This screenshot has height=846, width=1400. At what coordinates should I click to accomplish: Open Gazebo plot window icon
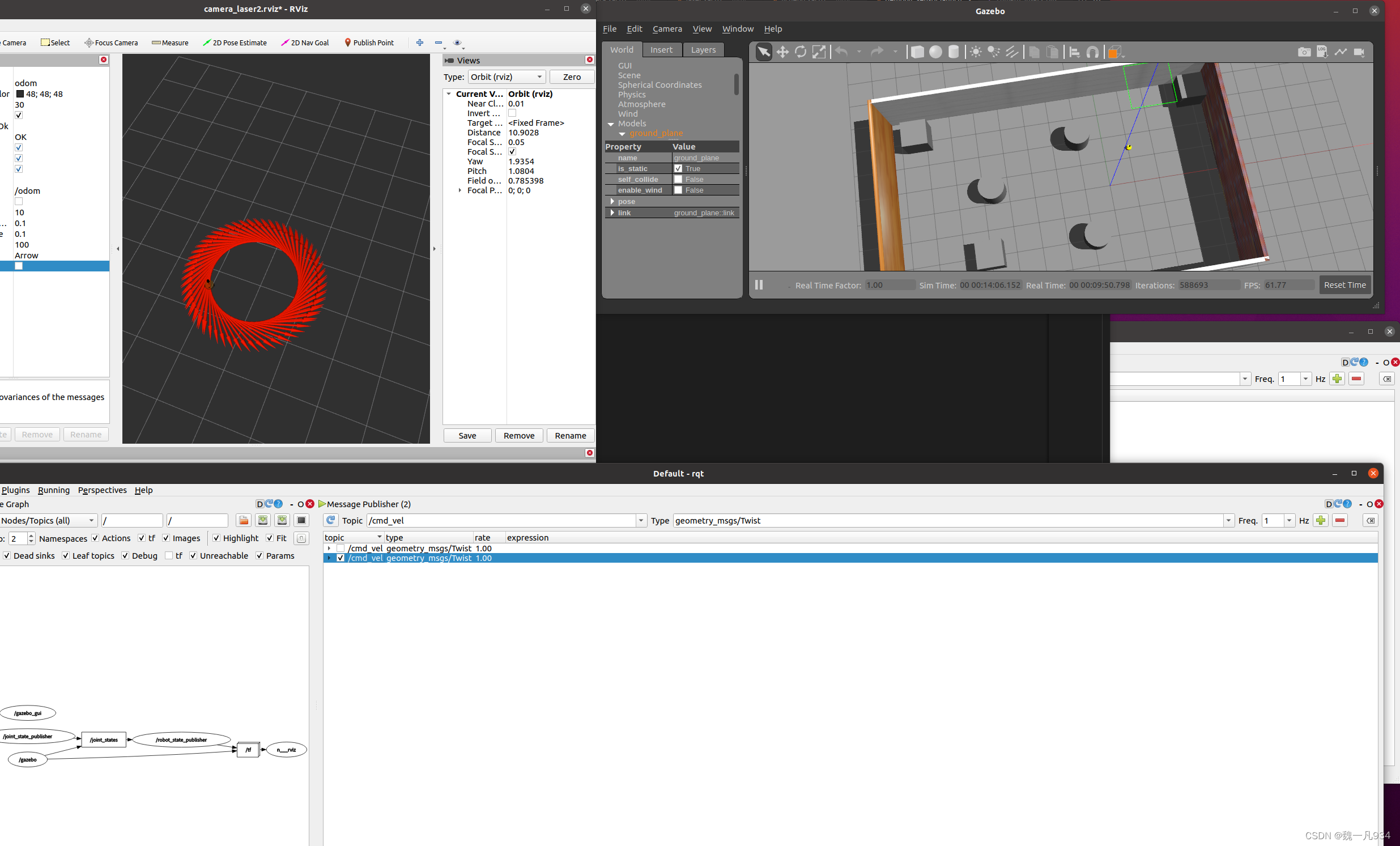coord(1341,52)
